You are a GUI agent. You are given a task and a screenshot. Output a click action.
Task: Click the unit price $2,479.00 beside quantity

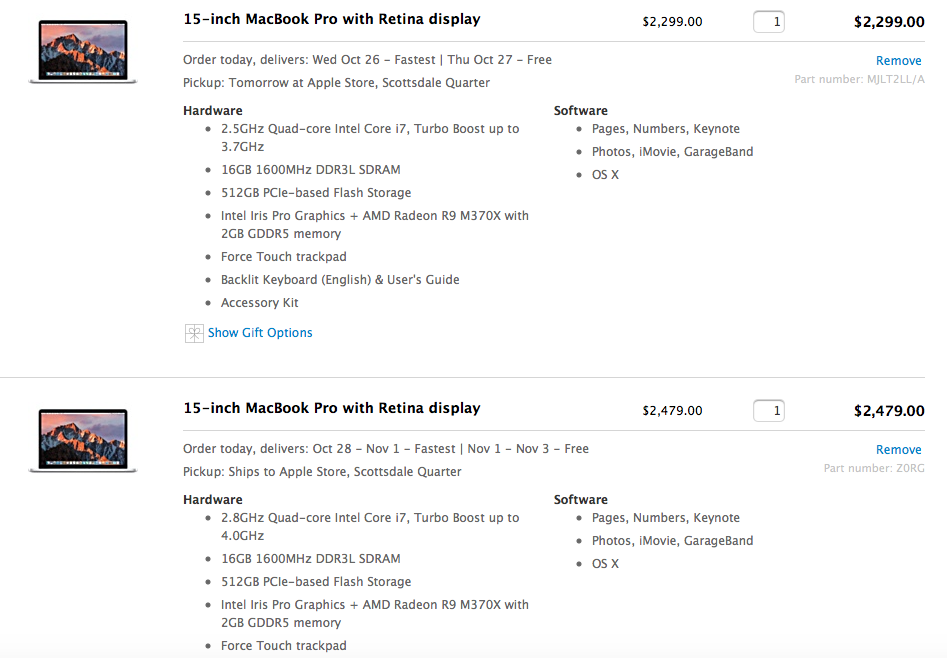(x=672, y=410)
